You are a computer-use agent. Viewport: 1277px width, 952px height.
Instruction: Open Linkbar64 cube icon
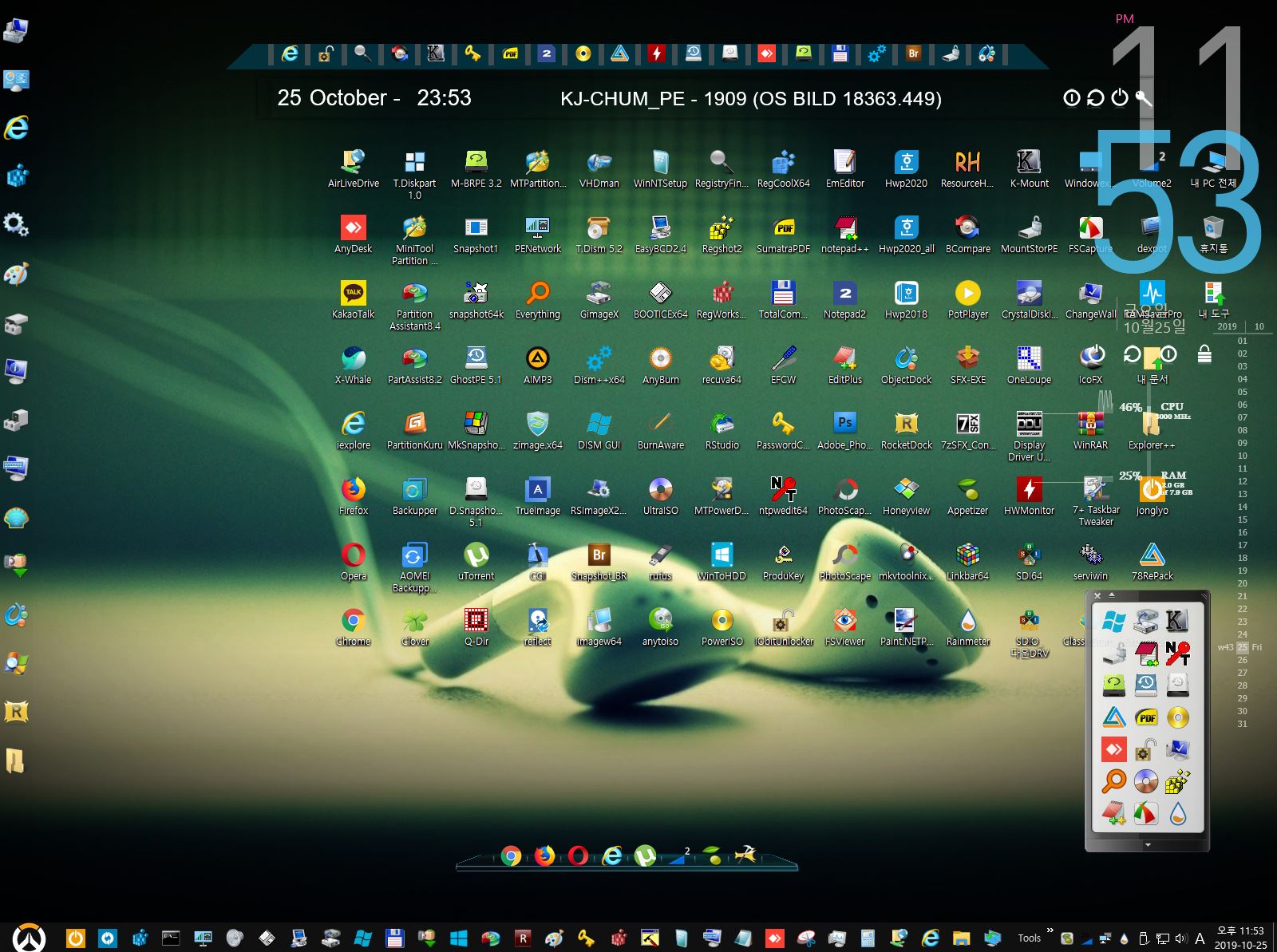click(967, 561)
